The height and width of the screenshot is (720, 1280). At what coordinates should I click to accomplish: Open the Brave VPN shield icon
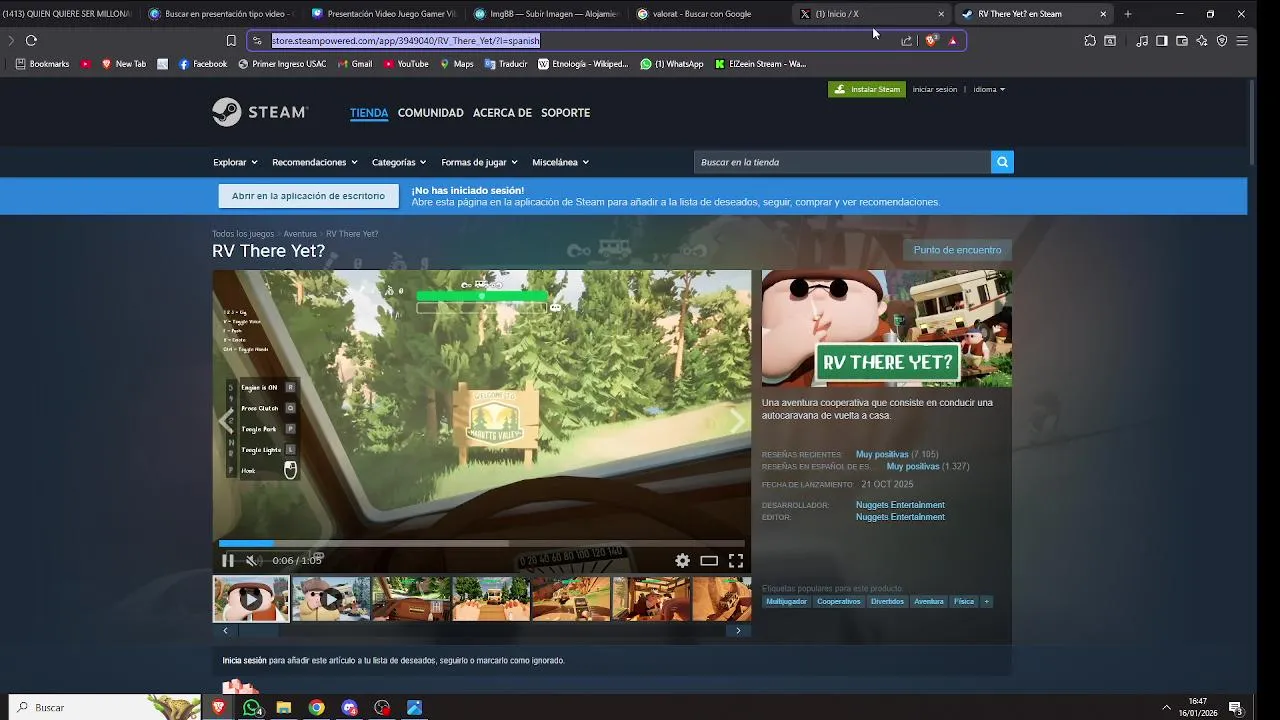pyautogui.click(x=1222, y=41)
